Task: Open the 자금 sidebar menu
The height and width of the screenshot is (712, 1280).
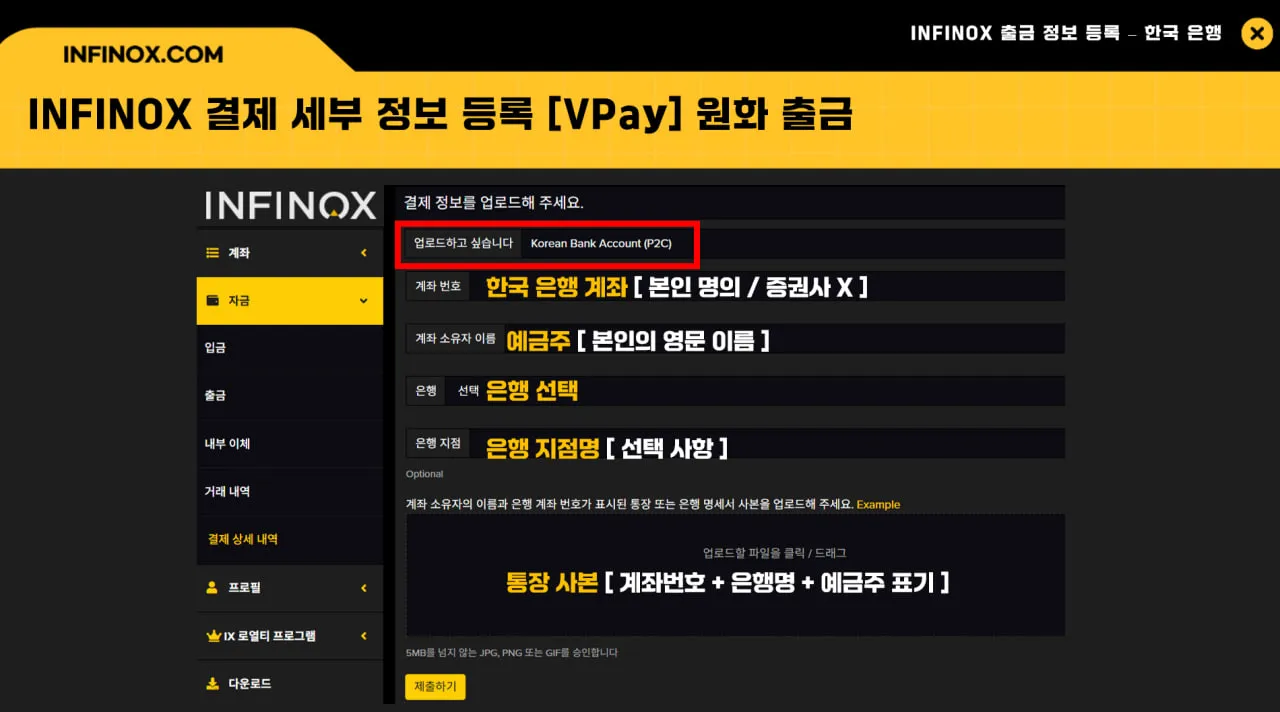Action: click(290, 301)
